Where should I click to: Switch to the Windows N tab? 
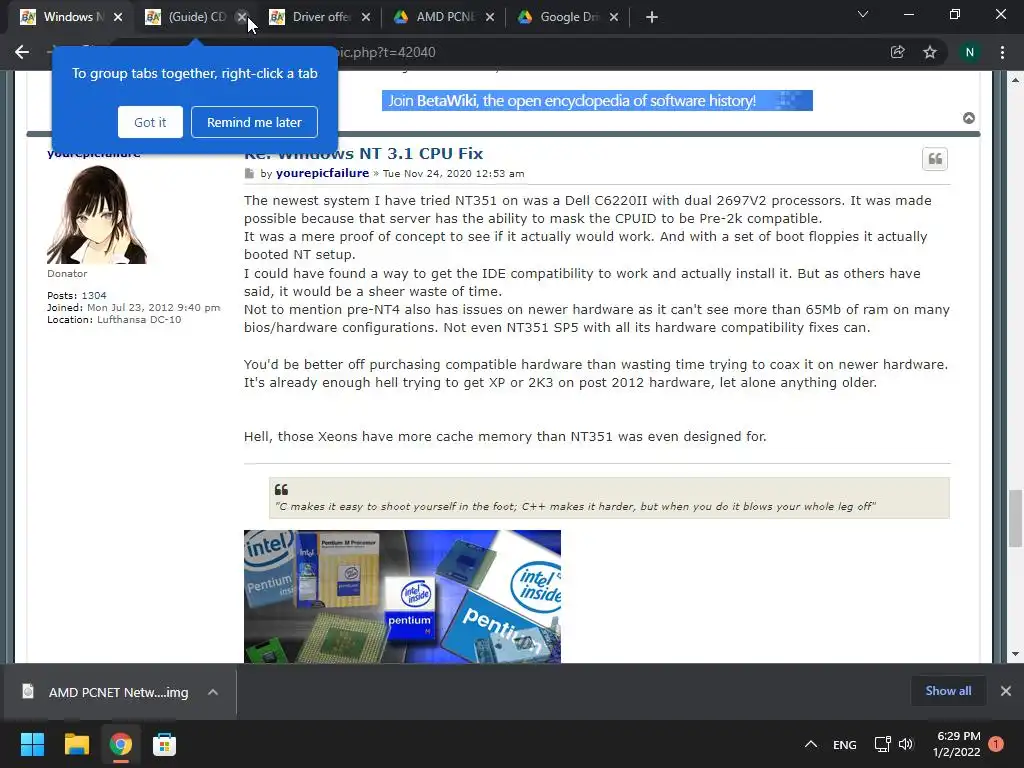click(x=62, y=17)
